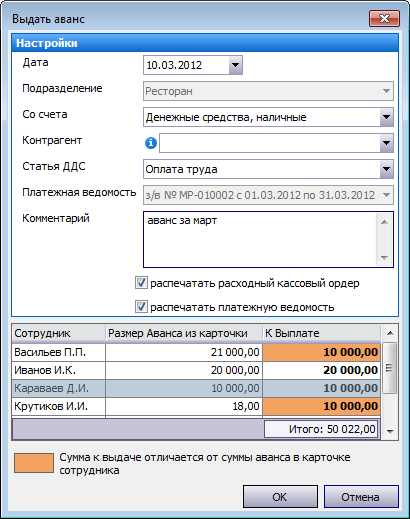This screenshot has height=519, width=410.
Task: Click the employee table scrollbar thumb
Action: pos(389,368)
